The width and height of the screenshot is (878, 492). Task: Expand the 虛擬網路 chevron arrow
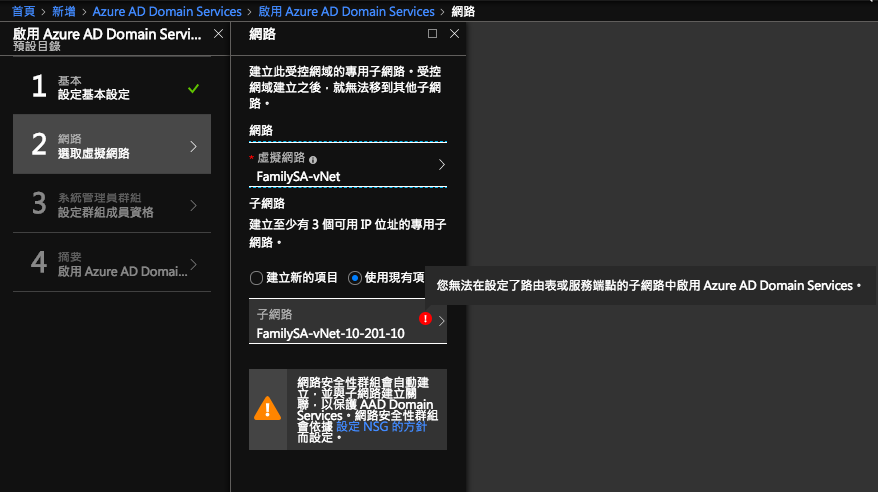(442, 165)
